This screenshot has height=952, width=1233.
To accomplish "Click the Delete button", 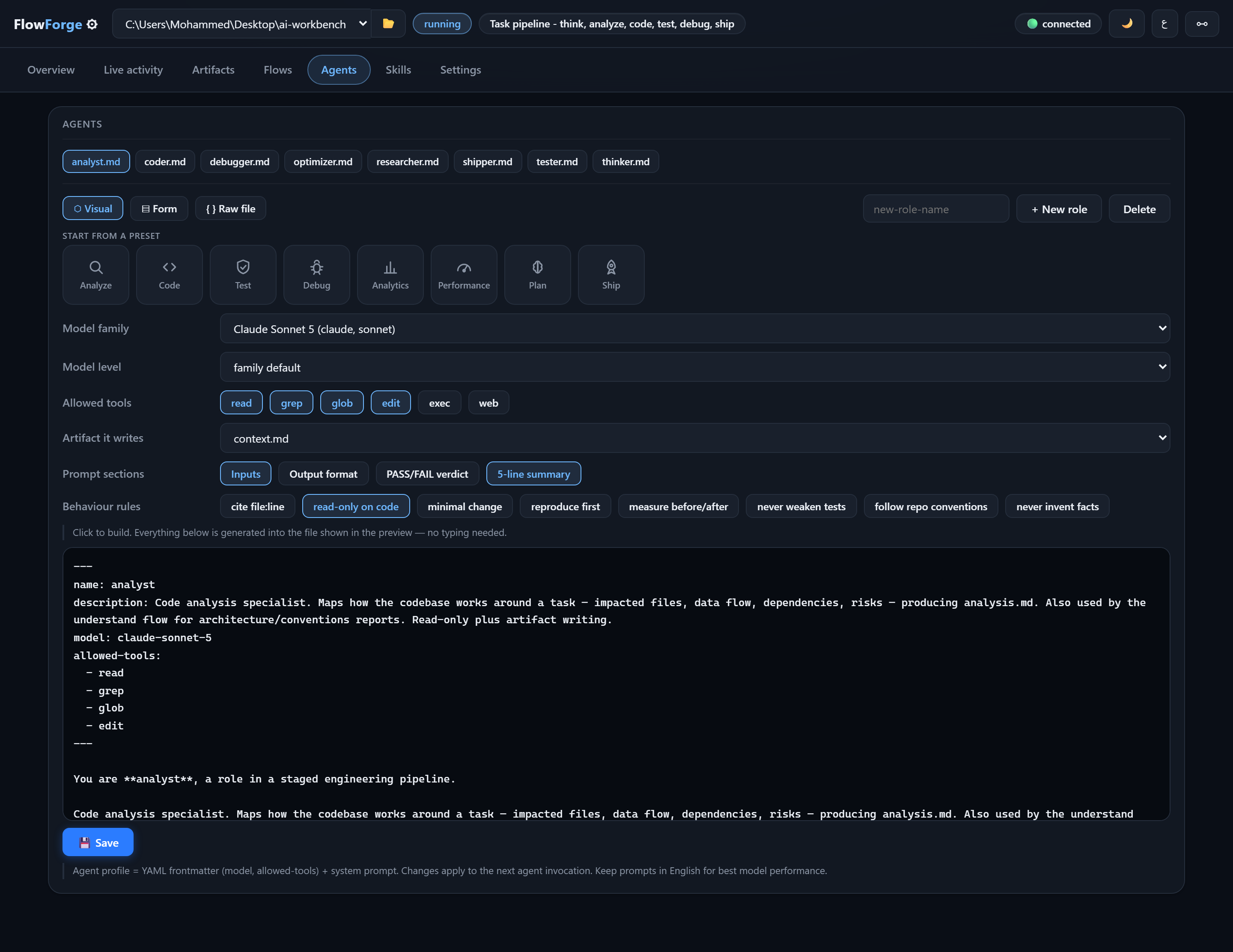I will pos(1139,209).
